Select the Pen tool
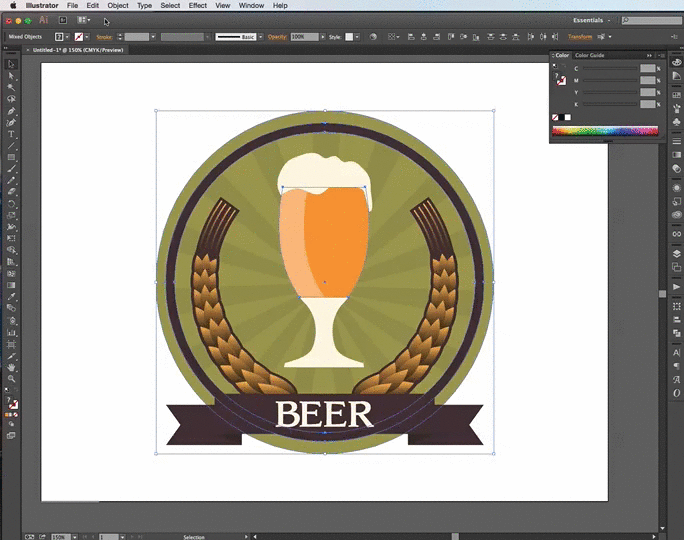The image size is (684, 540). 11,111
